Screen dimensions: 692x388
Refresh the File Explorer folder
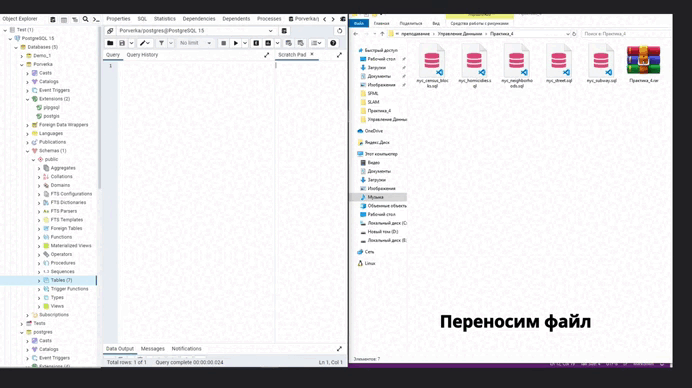pos(574,34)
